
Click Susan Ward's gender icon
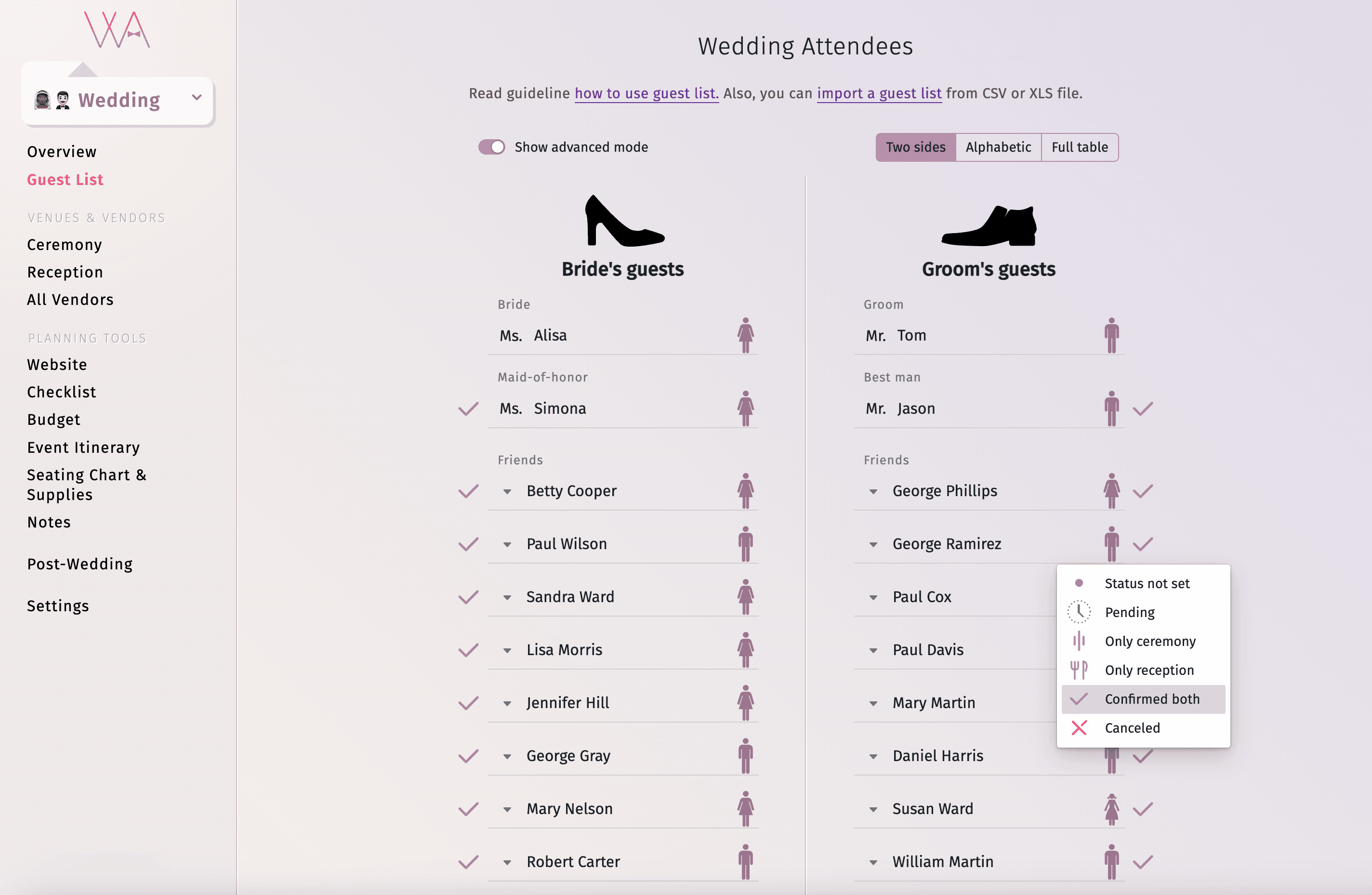1111,809
